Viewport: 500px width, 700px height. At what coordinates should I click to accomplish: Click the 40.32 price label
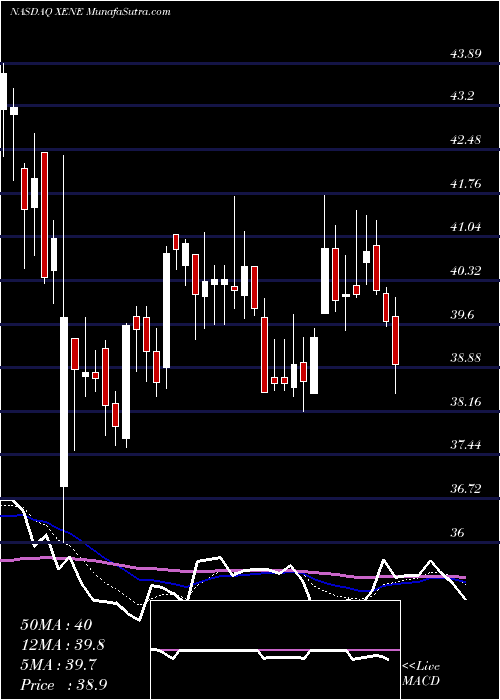tap(466, 271)
